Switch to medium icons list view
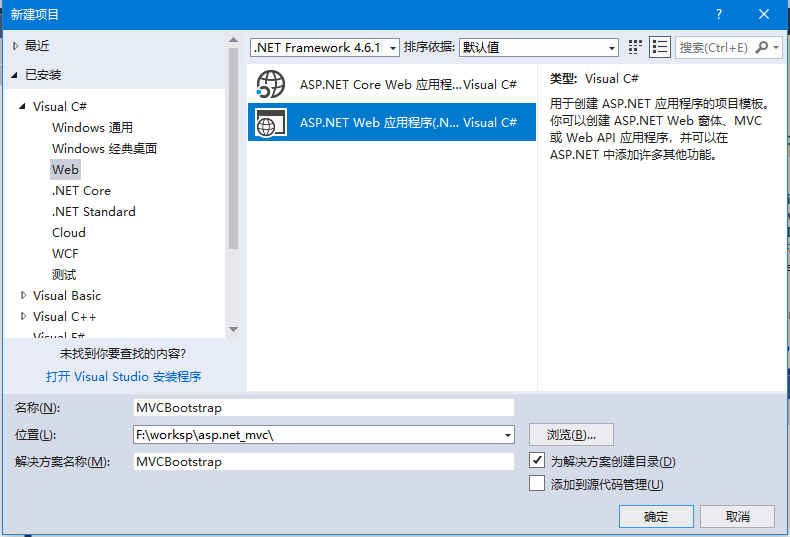790x537 pixels. (660, 47)
